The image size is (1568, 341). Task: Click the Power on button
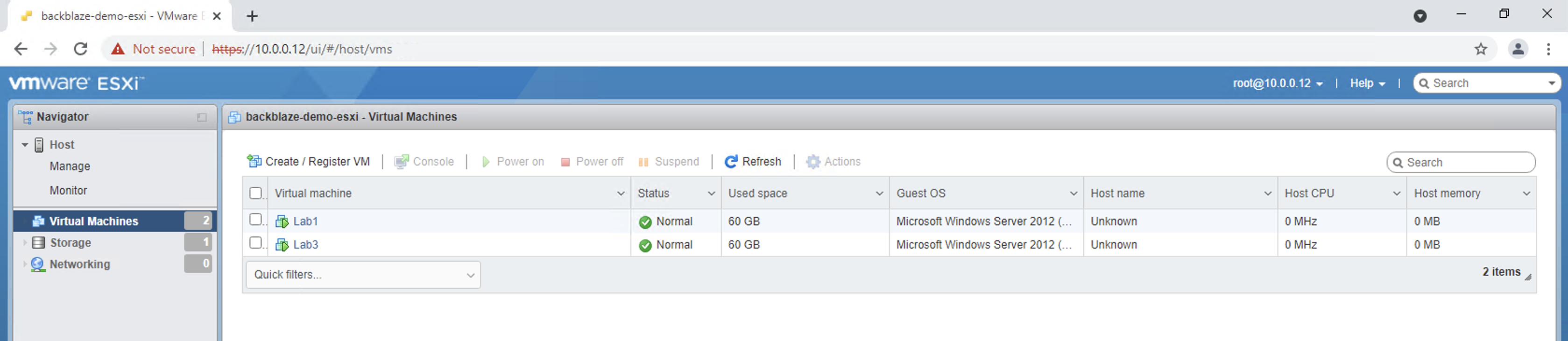513,161
